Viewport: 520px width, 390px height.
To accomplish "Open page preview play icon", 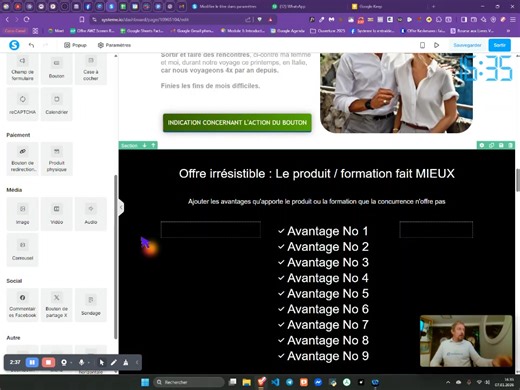I will pos(436,45).
